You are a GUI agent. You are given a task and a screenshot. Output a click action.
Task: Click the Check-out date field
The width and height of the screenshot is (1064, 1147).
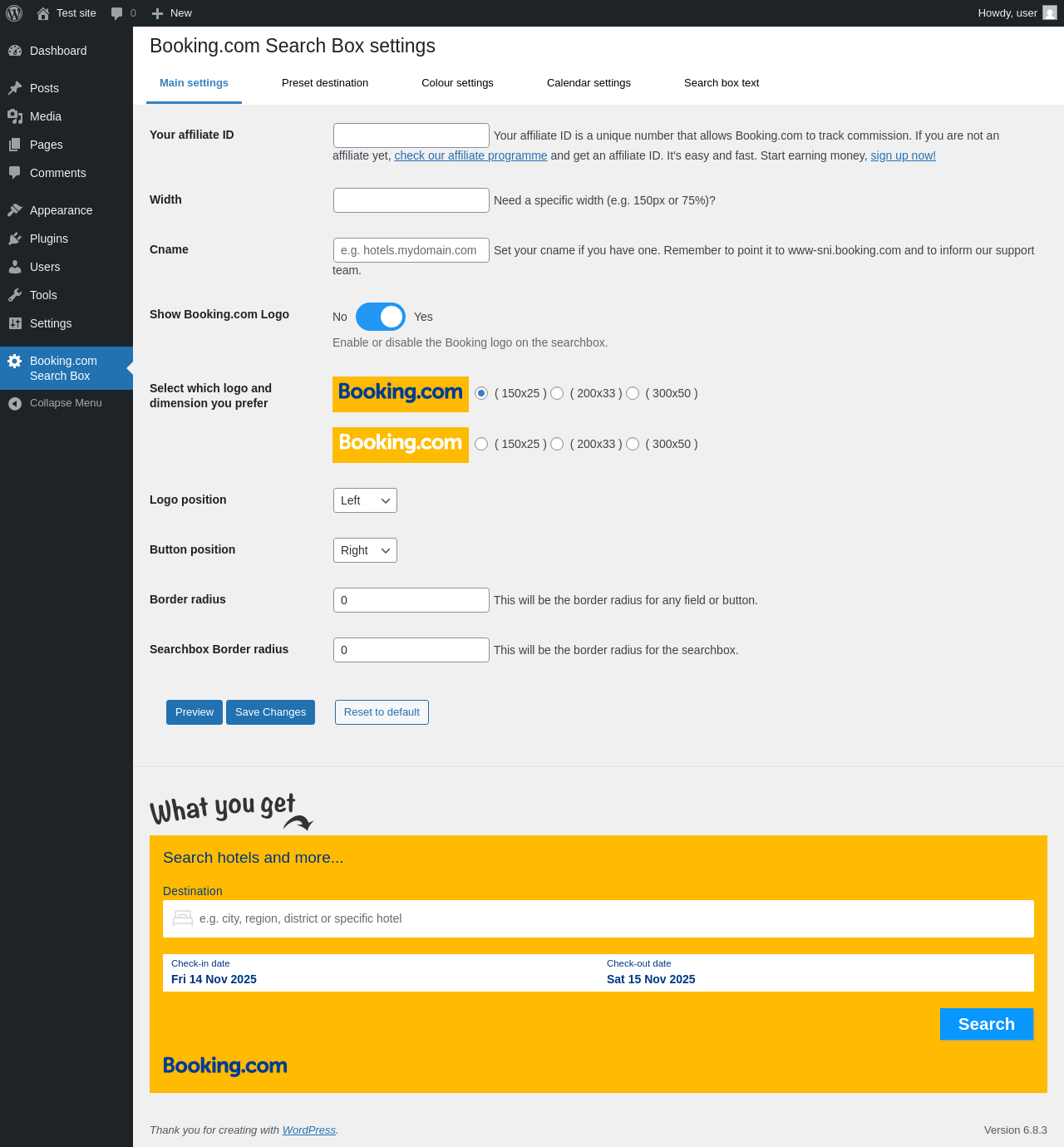tap(816, 972)
